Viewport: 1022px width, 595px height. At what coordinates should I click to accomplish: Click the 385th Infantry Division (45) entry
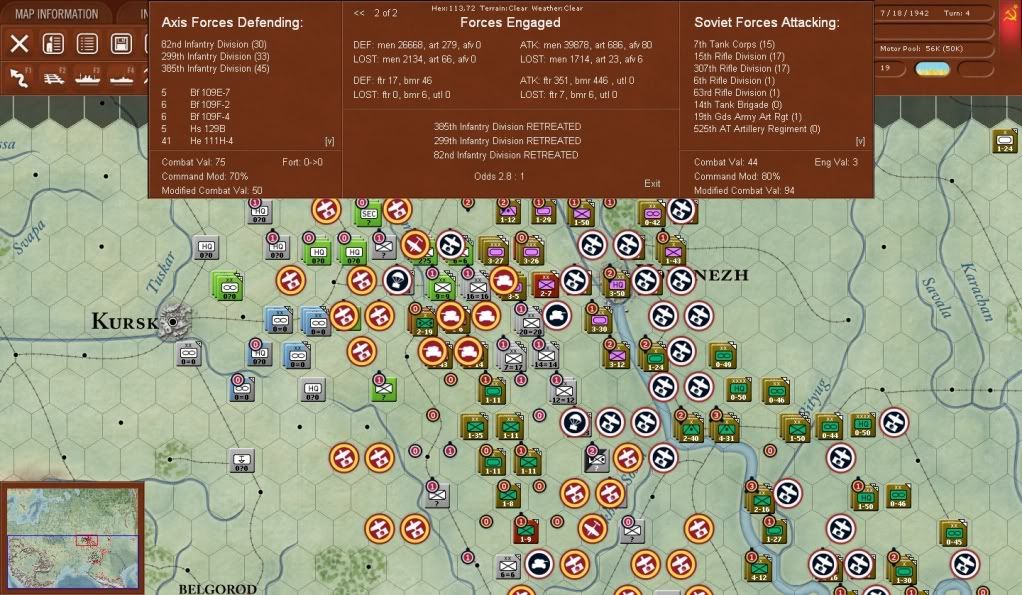215,68
